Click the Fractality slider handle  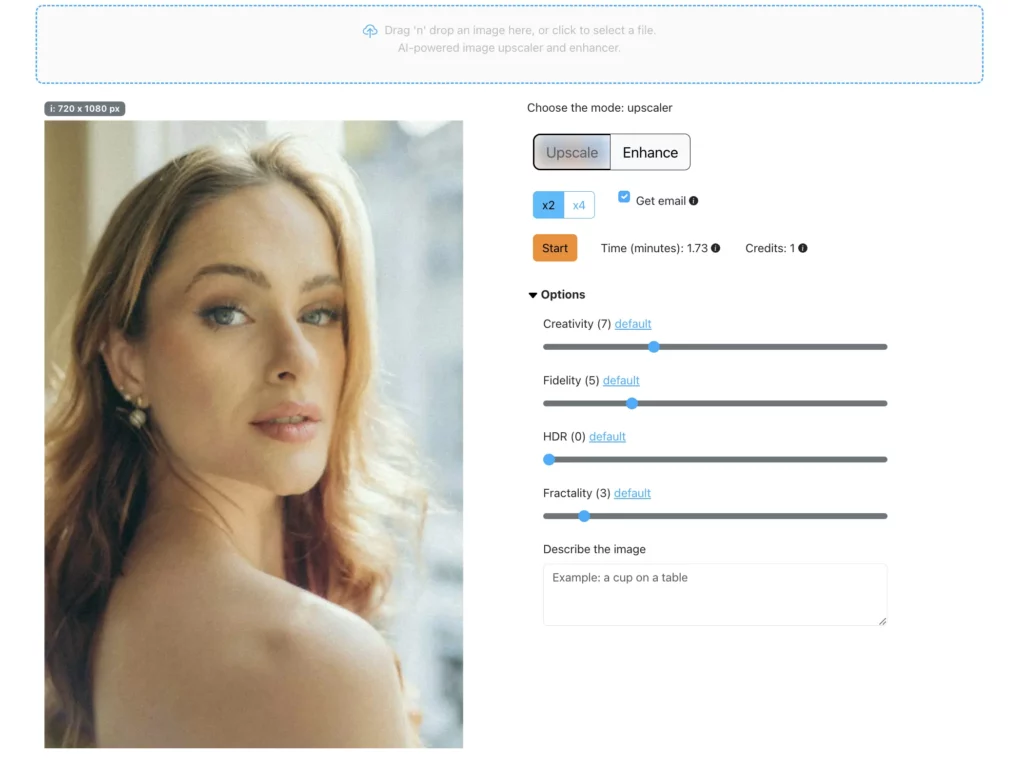[x=584, y=515]
